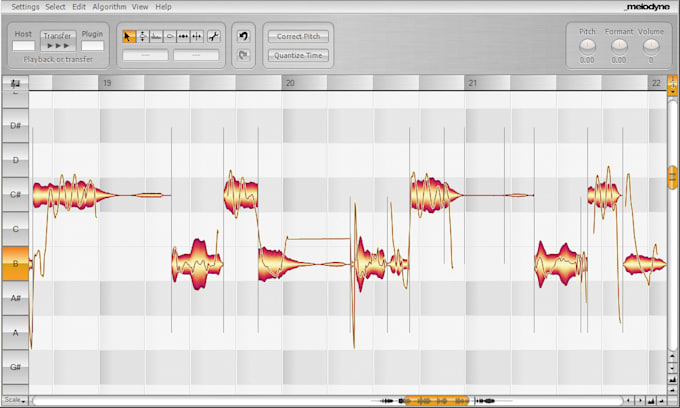The width and height of the screenshot is (680, 408).
Task: Click the Melodyne logo
Action: tap(647, 7)
